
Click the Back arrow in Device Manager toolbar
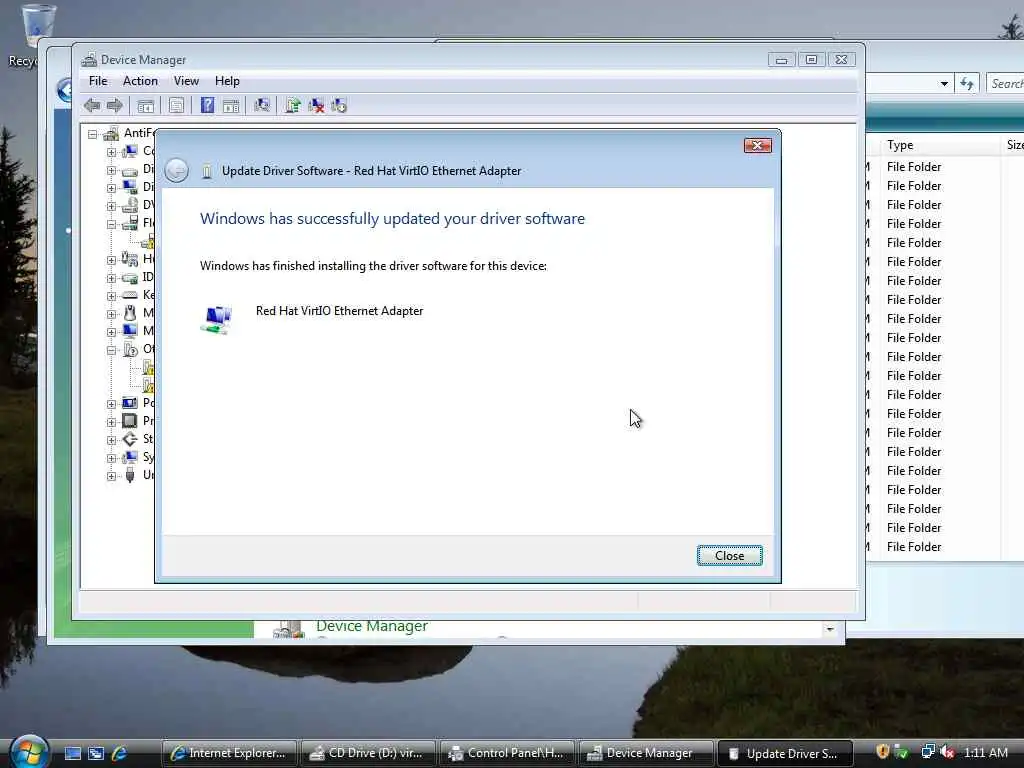click(92, 105)
